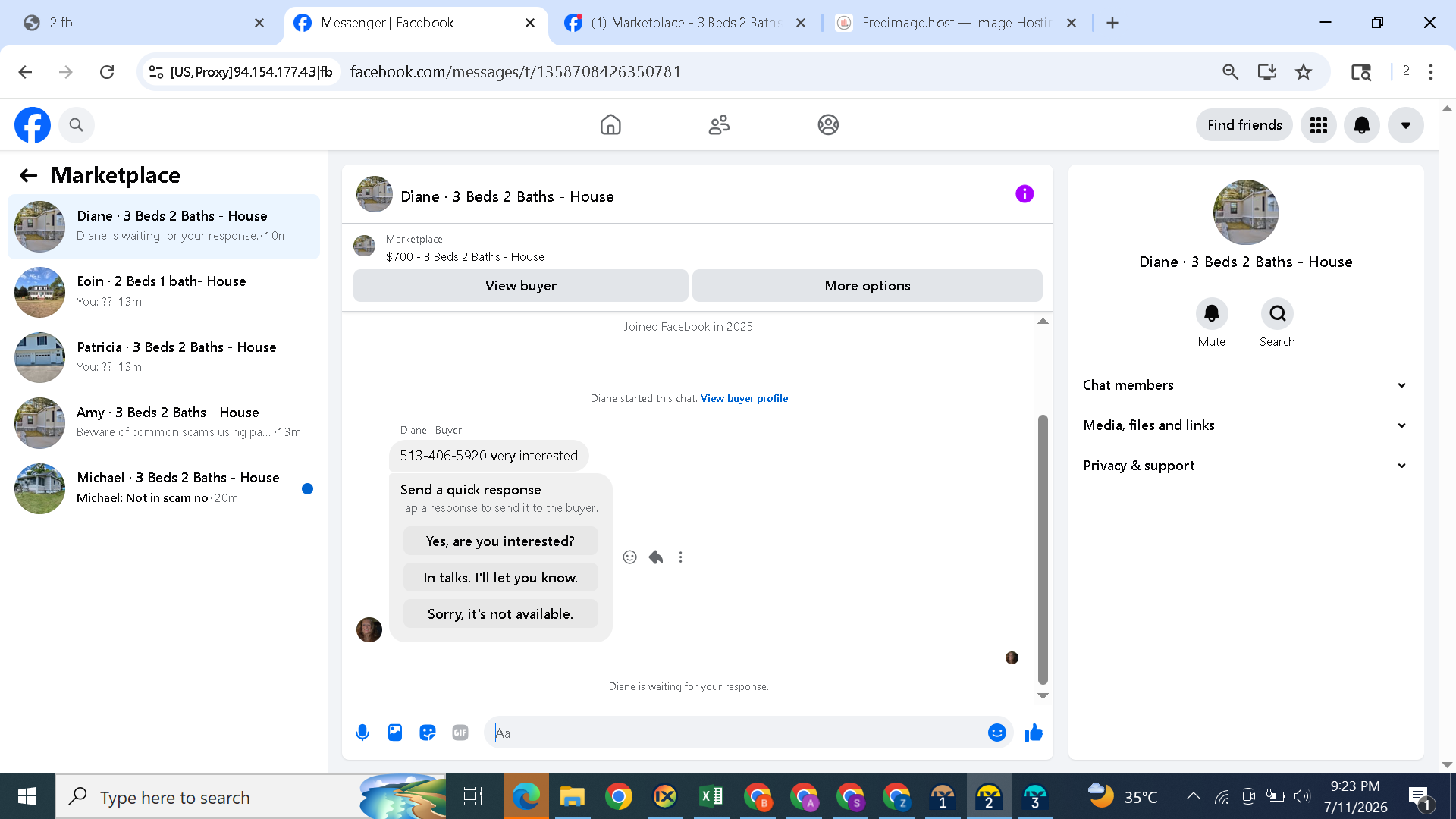Image resolution: width=1456 pixels, height=819 pixels.
Task: Click the back arrow beside Marketplace heading
Action: [x=28, y=176]
